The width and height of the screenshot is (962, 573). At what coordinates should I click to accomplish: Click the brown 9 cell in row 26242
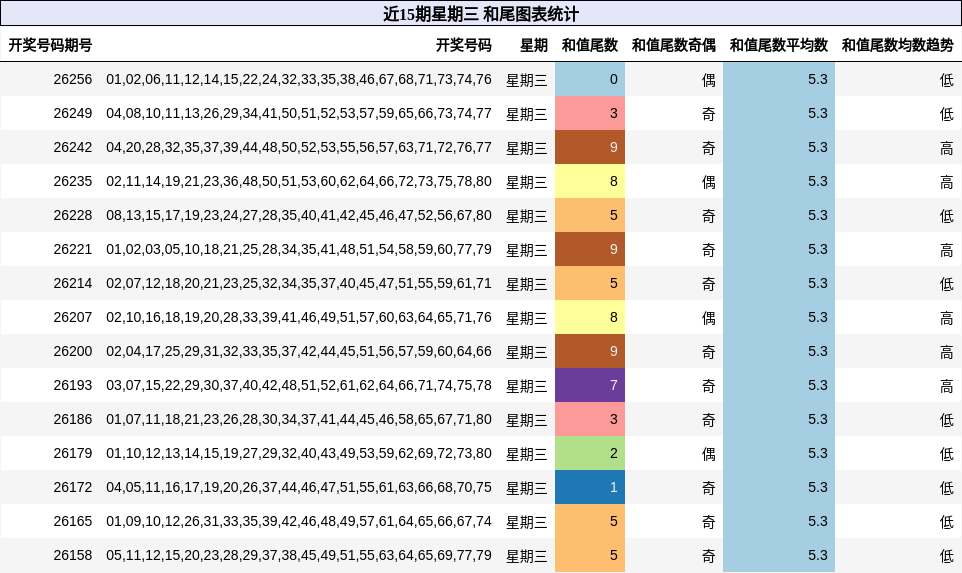(590, 147)
